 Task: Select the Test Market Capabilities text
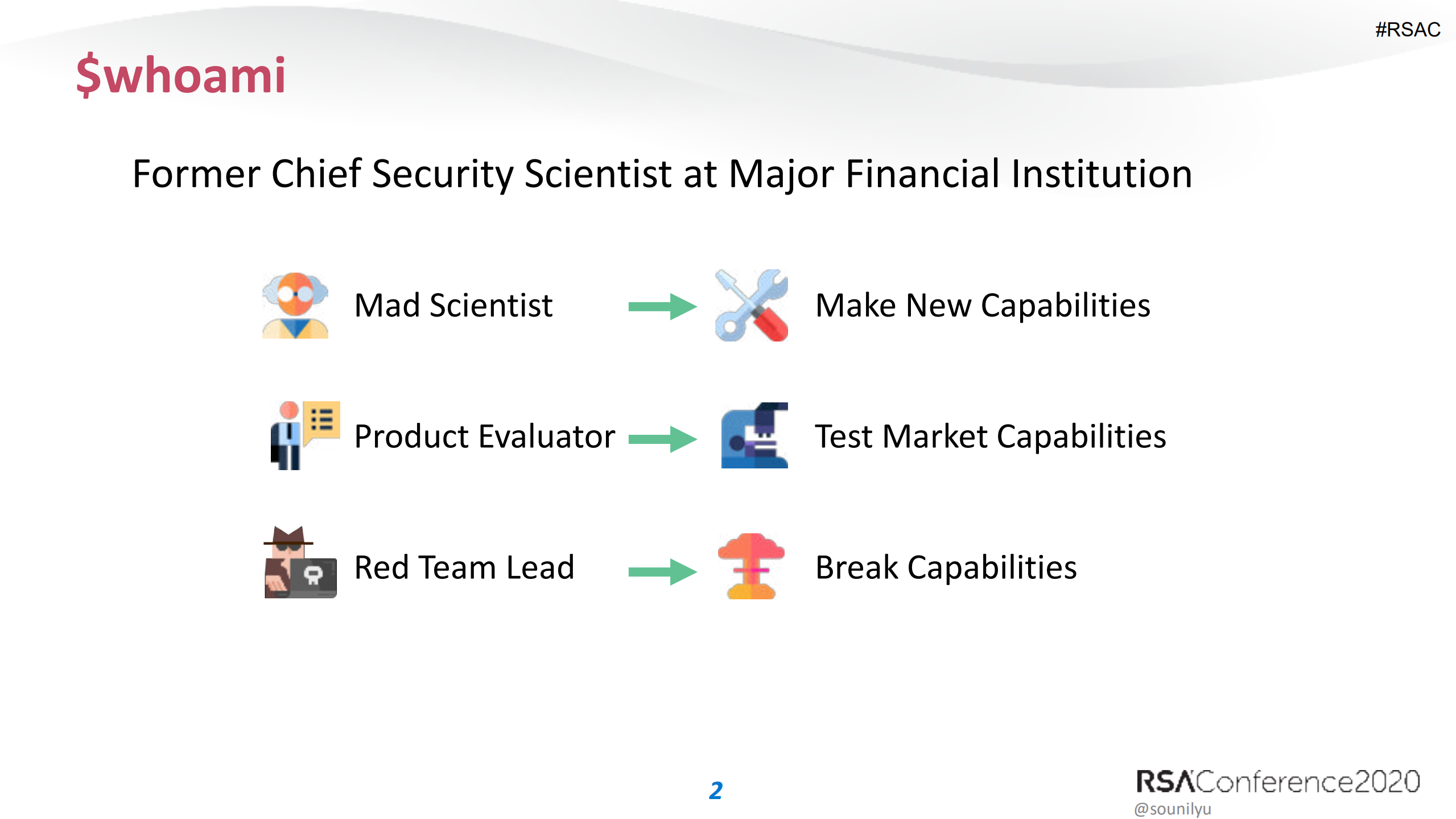point(991,437)
